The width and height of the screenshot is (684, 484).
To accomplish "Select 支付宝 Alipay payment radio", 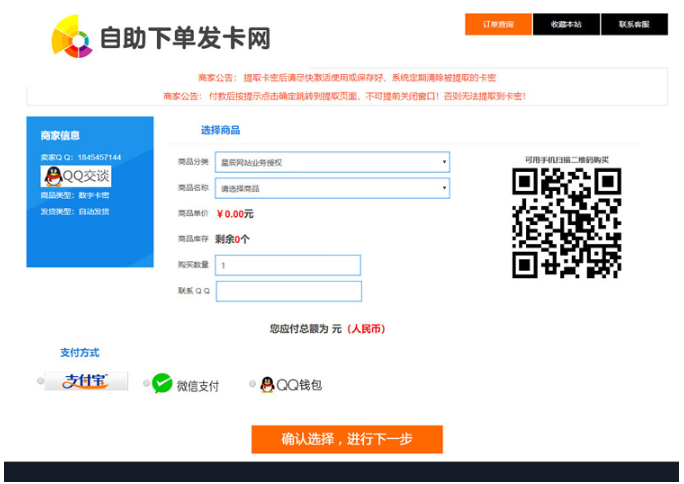I will pos(41,381).
